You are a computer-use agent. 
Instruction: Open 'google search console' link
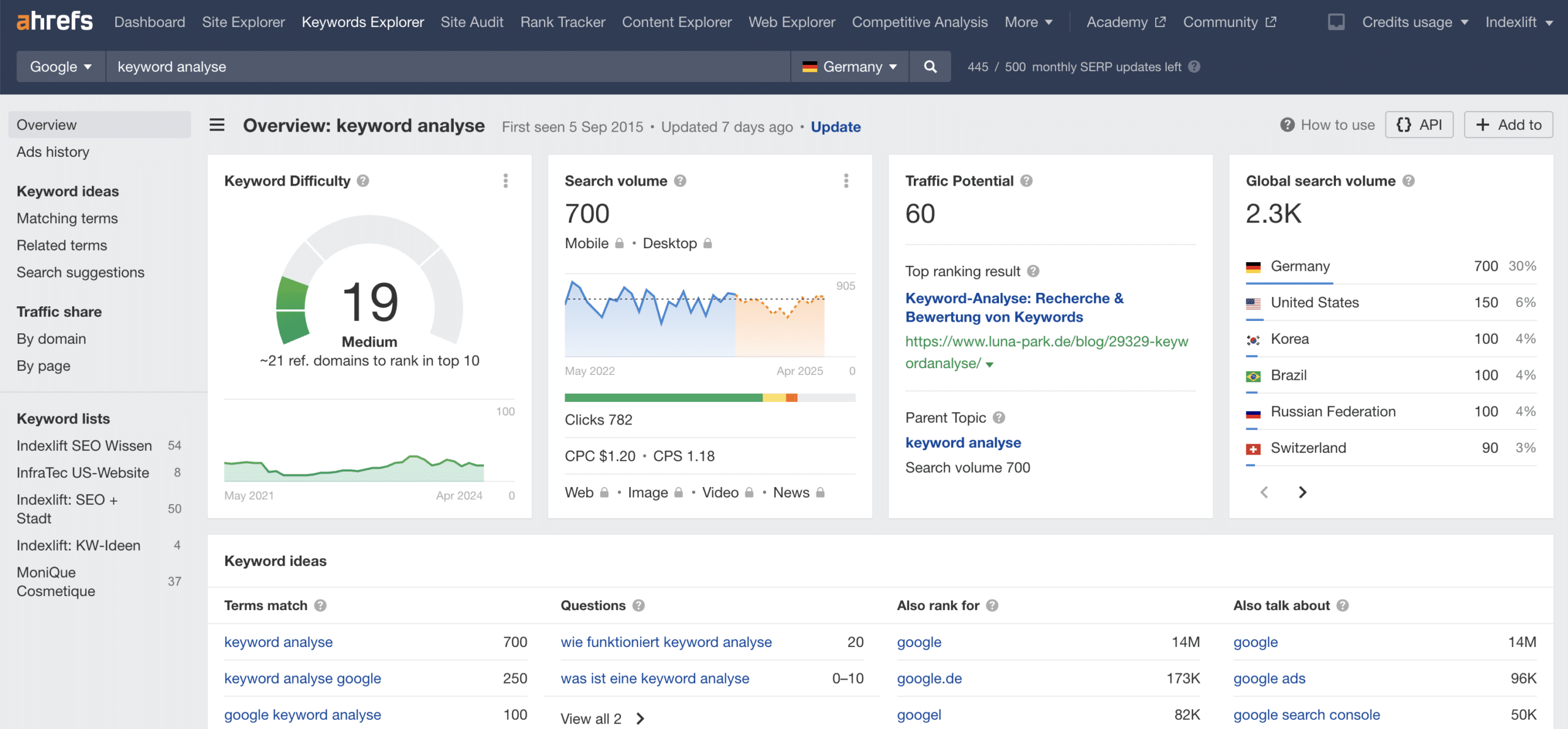[1306, 714]
